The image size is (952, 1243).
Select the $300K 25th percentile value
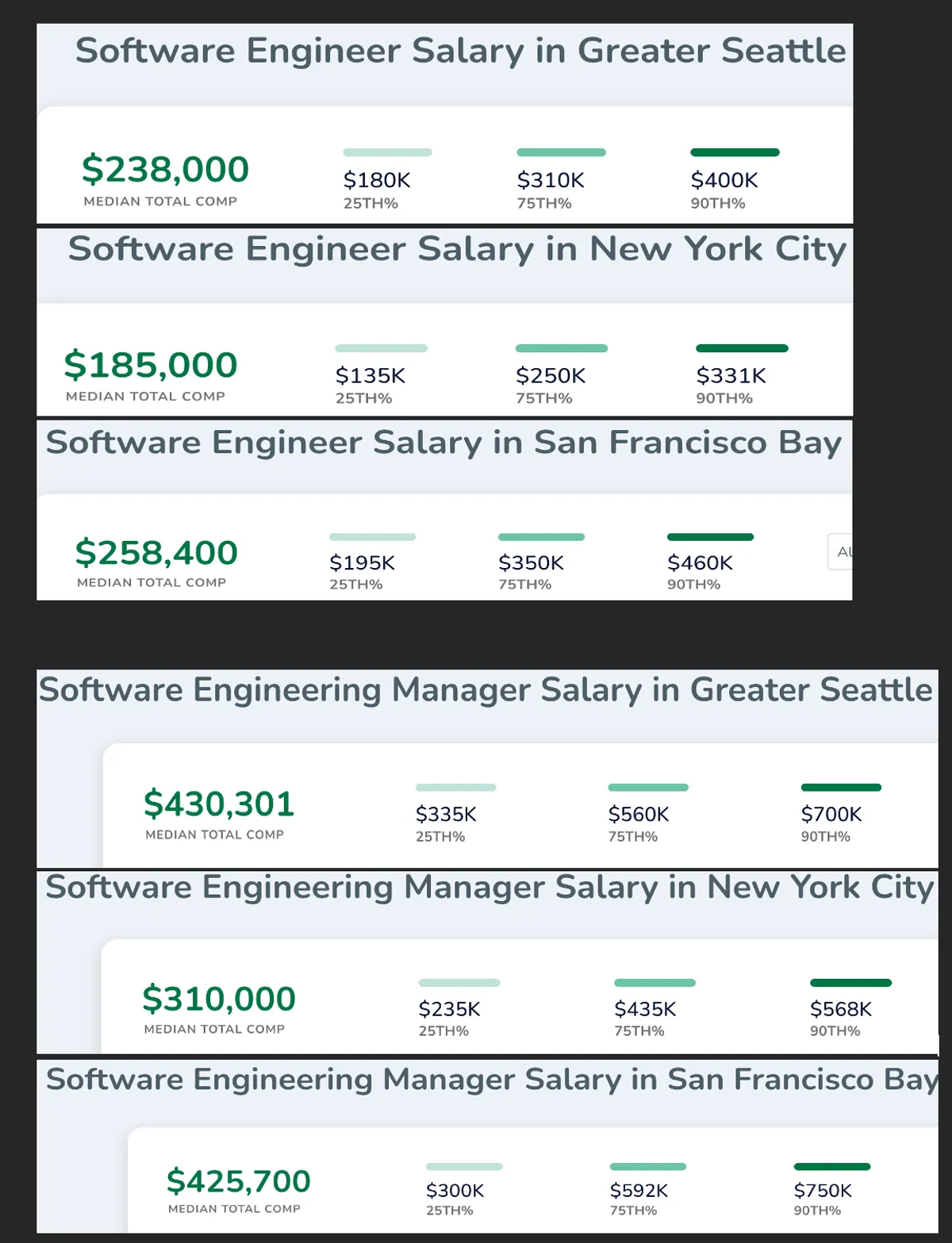455,1191
